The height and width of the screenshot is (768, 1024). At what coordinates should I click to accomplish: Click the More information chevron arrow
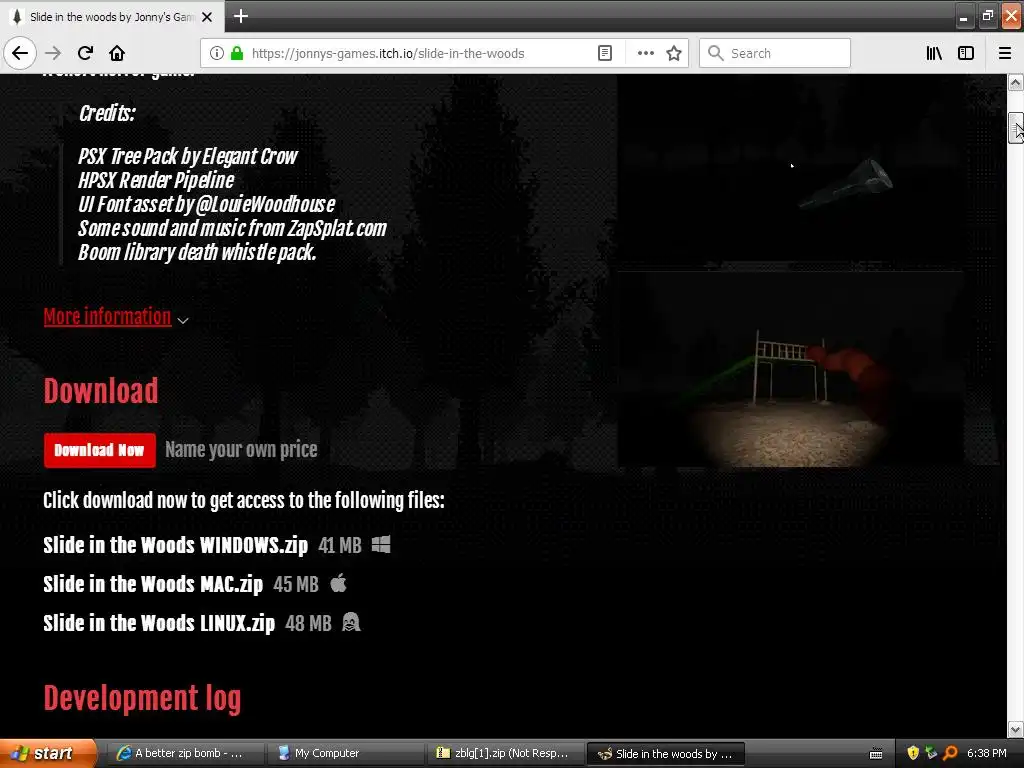[183, 320]
